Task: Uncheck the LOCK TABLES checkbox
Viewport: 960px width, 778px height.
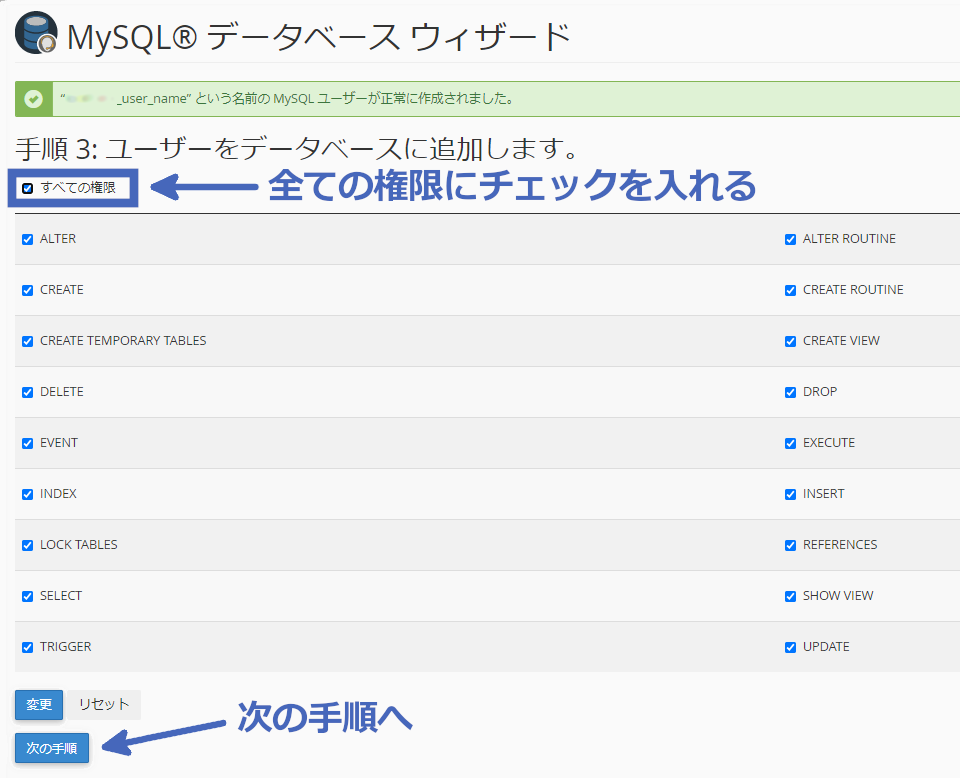Action: (x=28, y=545)
